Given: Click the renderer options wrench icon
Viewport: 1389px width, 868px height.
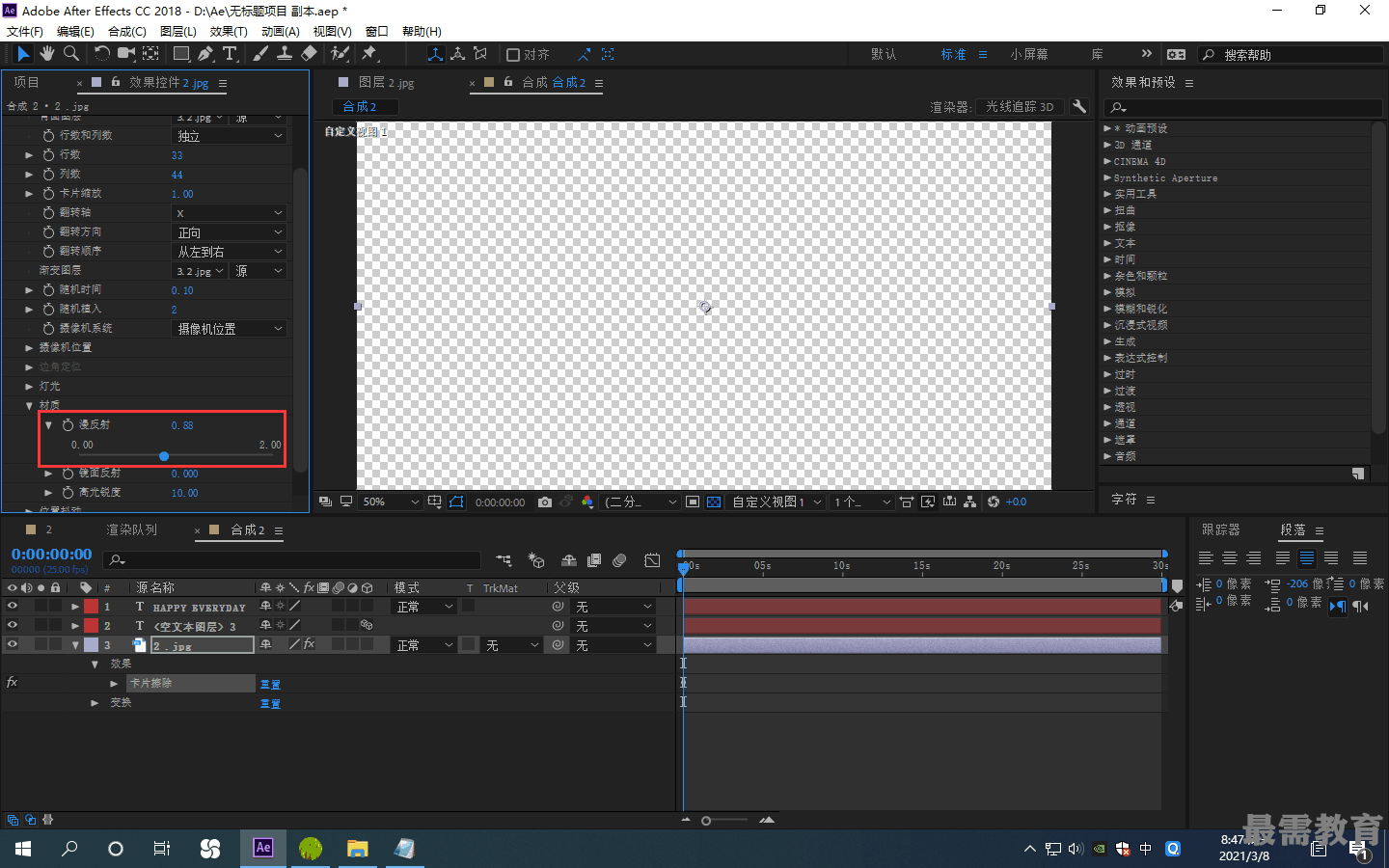Looking at the screenshot, I should (1079, 106).
